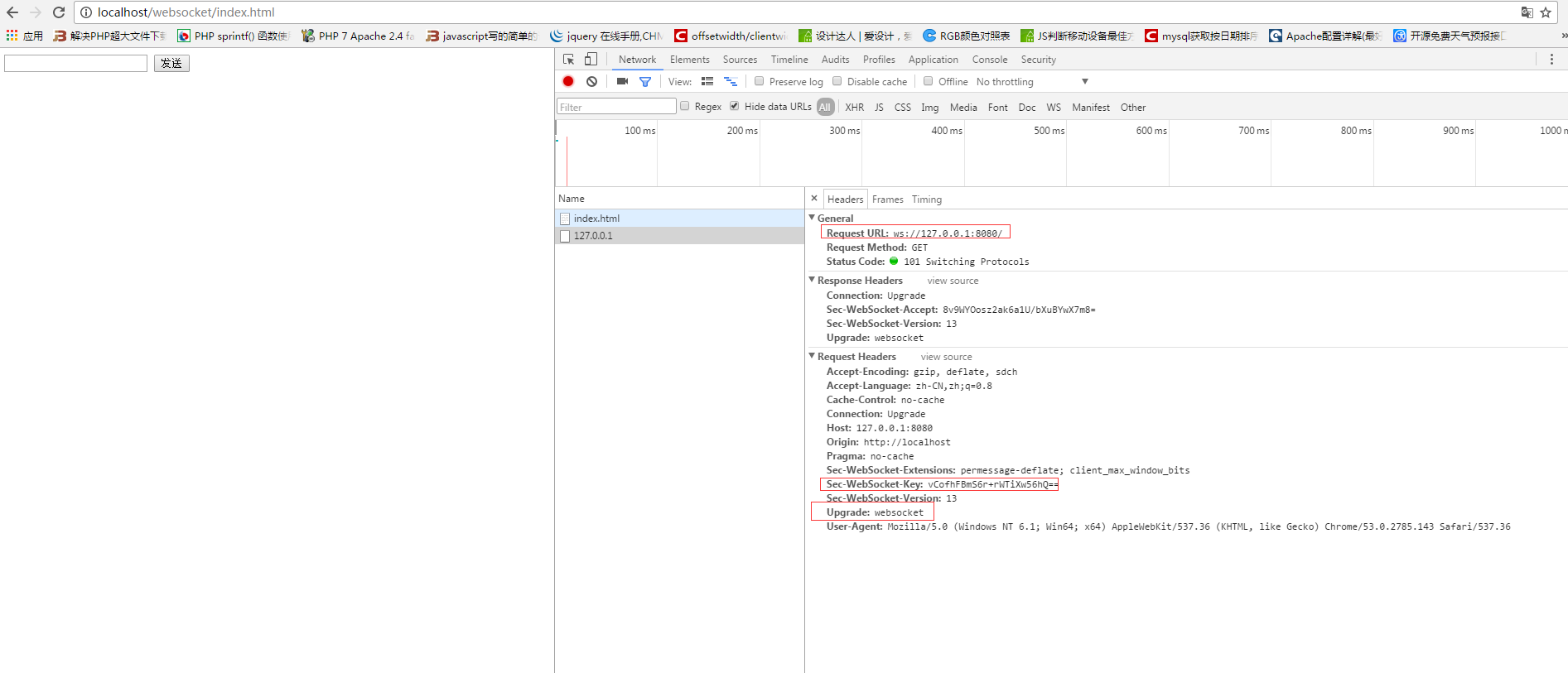Screen dimensions: 1568x673
Task: Select the Headers tab of request
Action: (845, 199)
